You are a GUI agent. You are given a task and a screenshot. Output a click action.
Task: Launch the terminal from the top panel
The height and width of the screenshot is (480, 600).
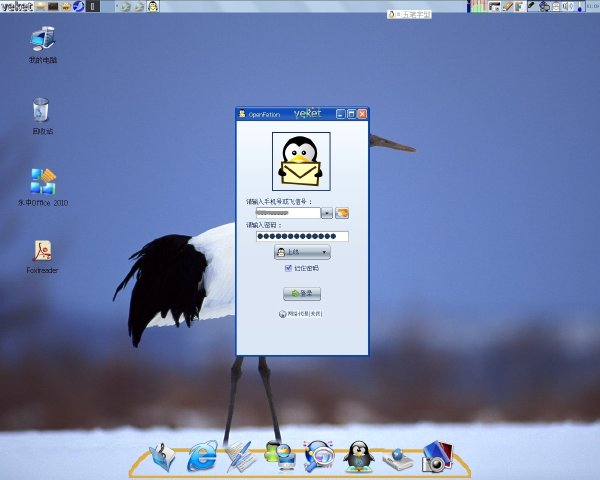click(x=53, y=7)
